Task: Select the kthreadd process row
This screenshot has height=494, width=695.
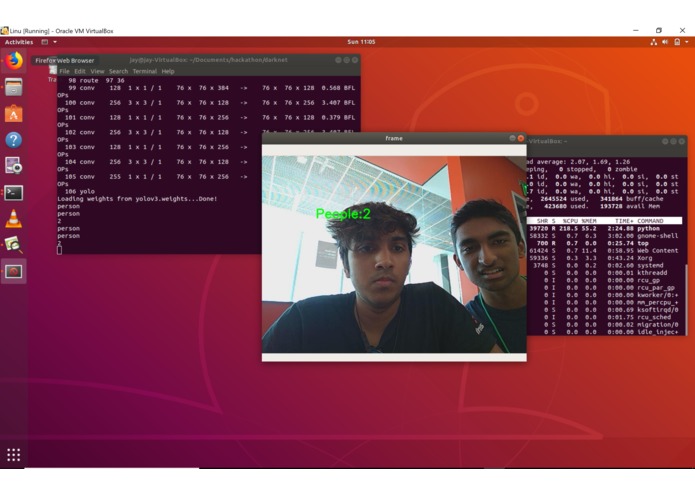Action: pyautogui.click(x=604, y=273)
